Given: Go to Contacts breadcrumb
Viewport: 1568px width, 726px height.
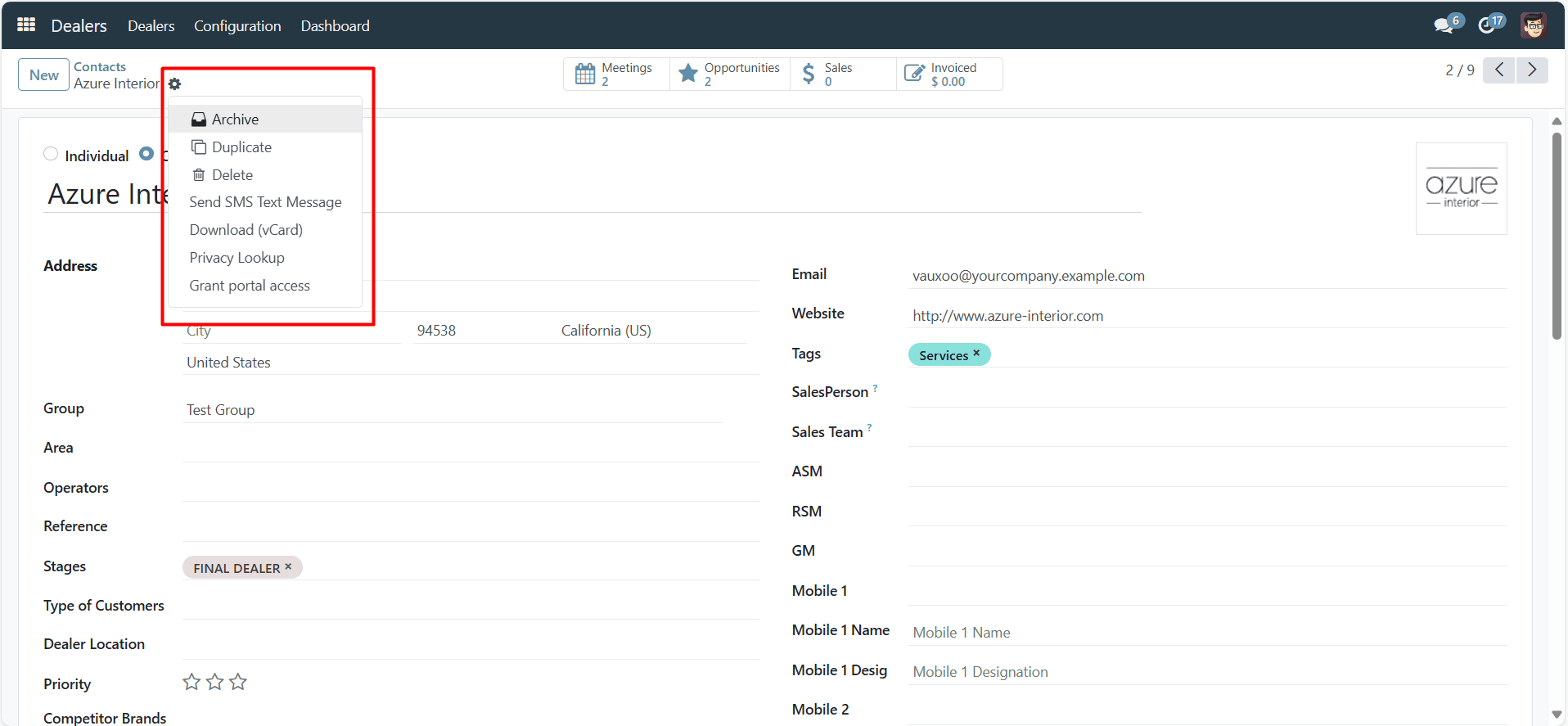Looking at the screenshot, I should click(x=100, y=66).
